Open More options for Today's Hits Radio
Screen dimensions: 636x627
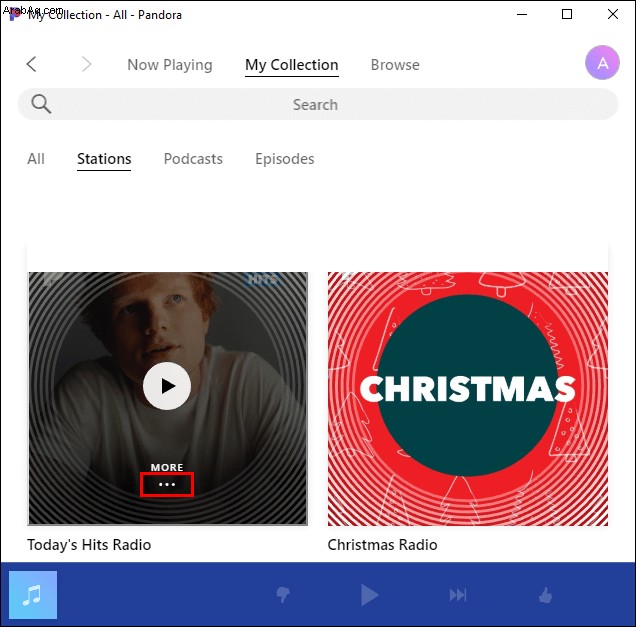tap(167, 484)
